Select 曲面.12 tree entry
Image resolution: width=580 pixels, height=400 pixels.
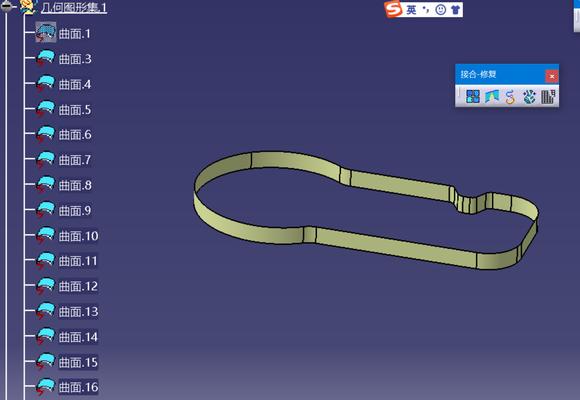(x=78, y=286)
